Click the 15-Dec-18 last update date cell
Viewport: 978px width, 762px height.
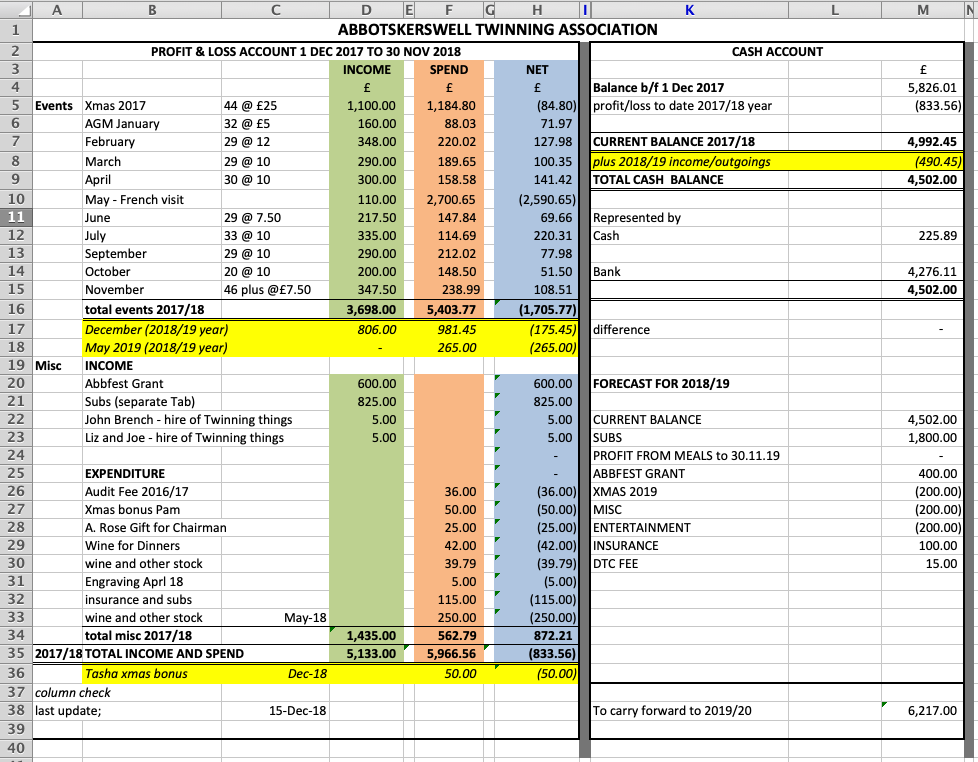click(x=298, y=711)
